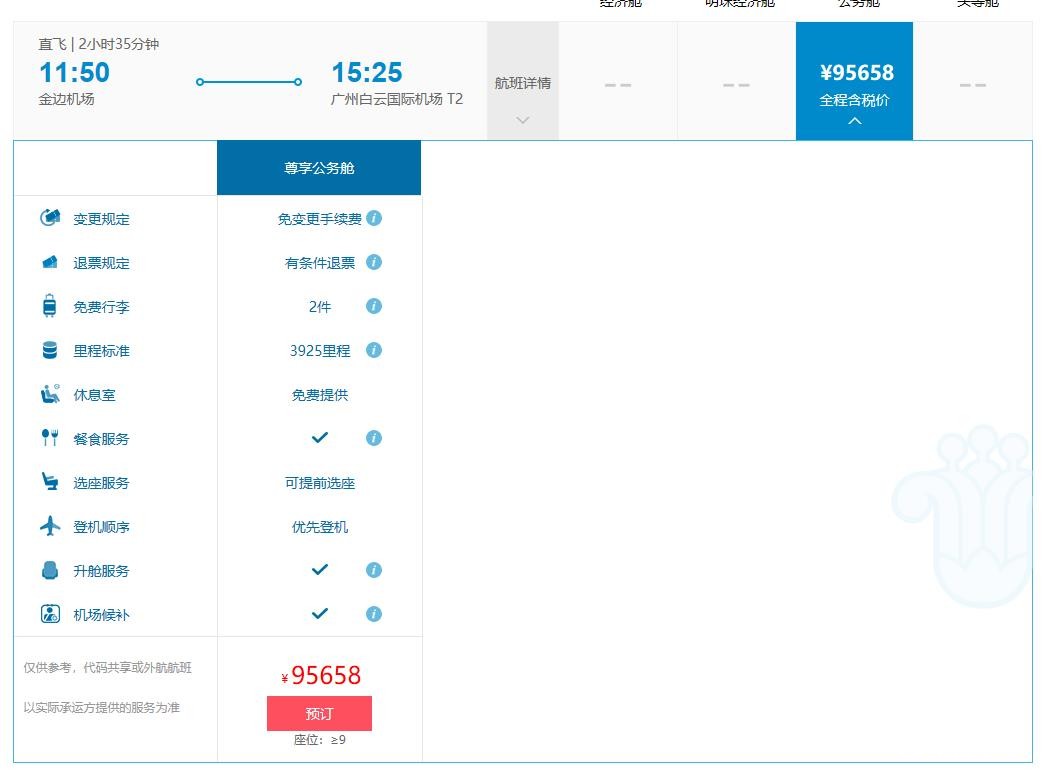Click checkmark in 升舱服务 row
1045x775 pixels.
(x=320, y=570)
